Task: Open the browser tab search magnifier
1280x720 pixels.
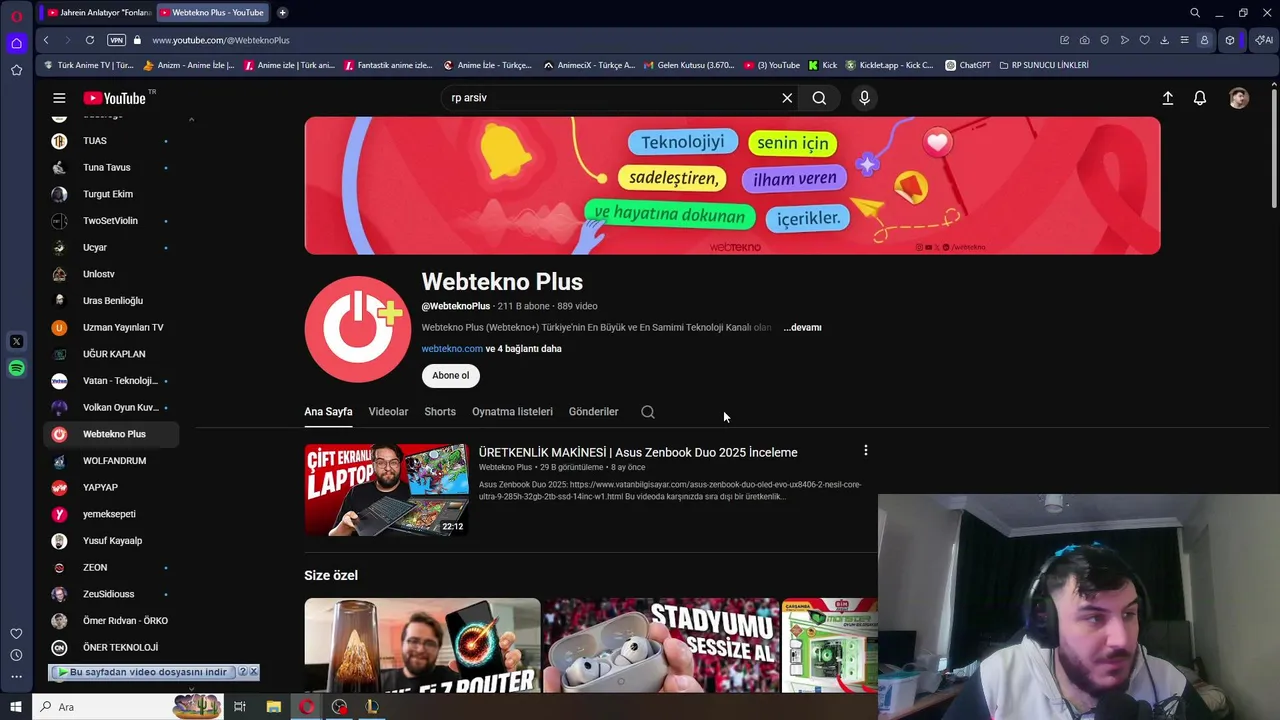Action: 1195,13
